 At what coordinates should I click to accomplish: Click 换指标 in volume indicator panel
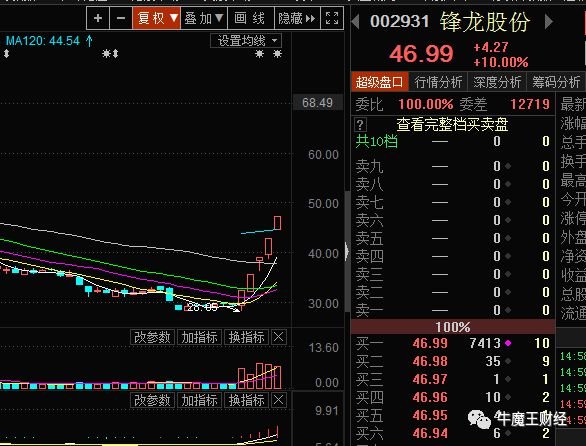pyautogui.click(x=246, y=337)
